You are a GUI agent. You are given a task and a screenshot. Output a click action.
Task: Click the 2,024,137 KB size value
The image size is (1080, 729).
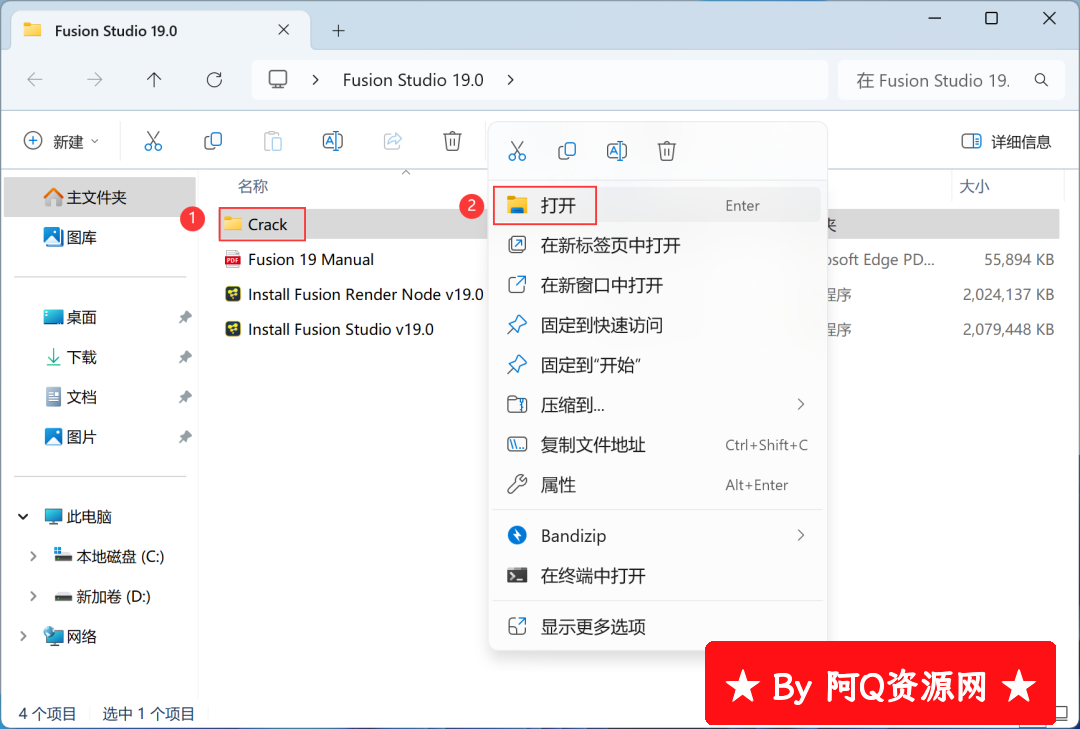pyautogui.click(x=1008, y=294)
